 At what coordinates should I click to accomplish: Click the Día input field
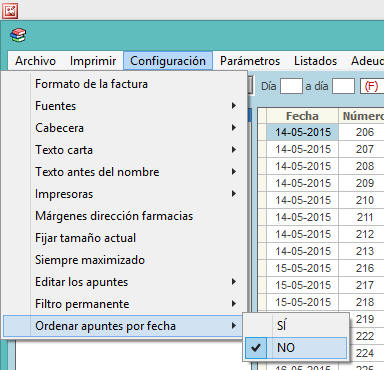point(291,86)
